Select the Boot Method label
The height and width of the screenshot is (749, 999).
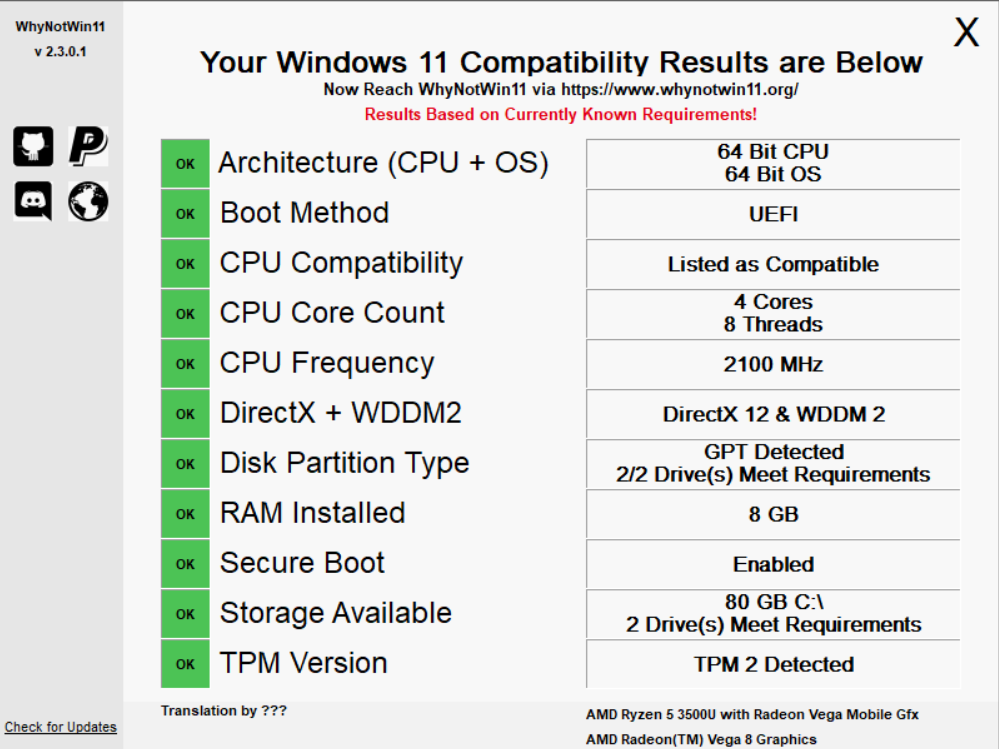tap(305, 213)
